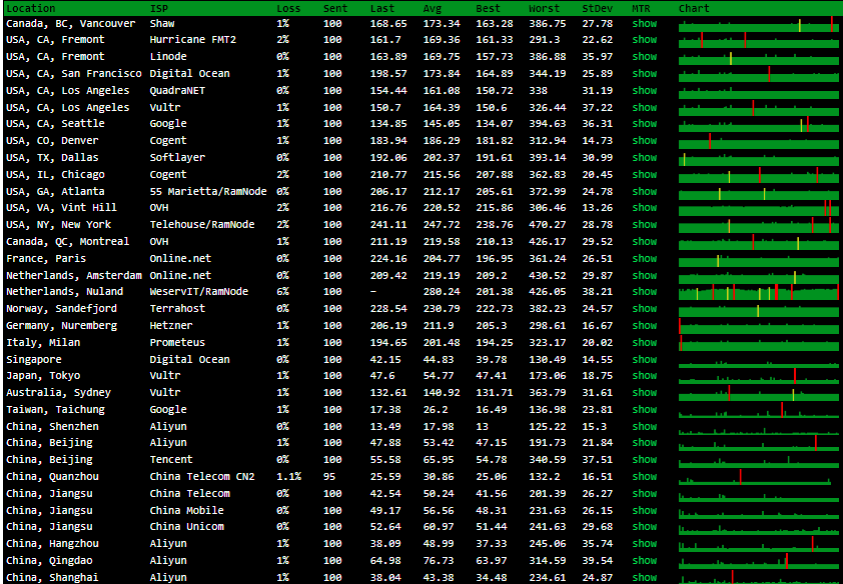The image size is (843, 584).
Task: Show MTR for Norway, Sandefjord Terrahost
Action: click(x=644, y=309)
